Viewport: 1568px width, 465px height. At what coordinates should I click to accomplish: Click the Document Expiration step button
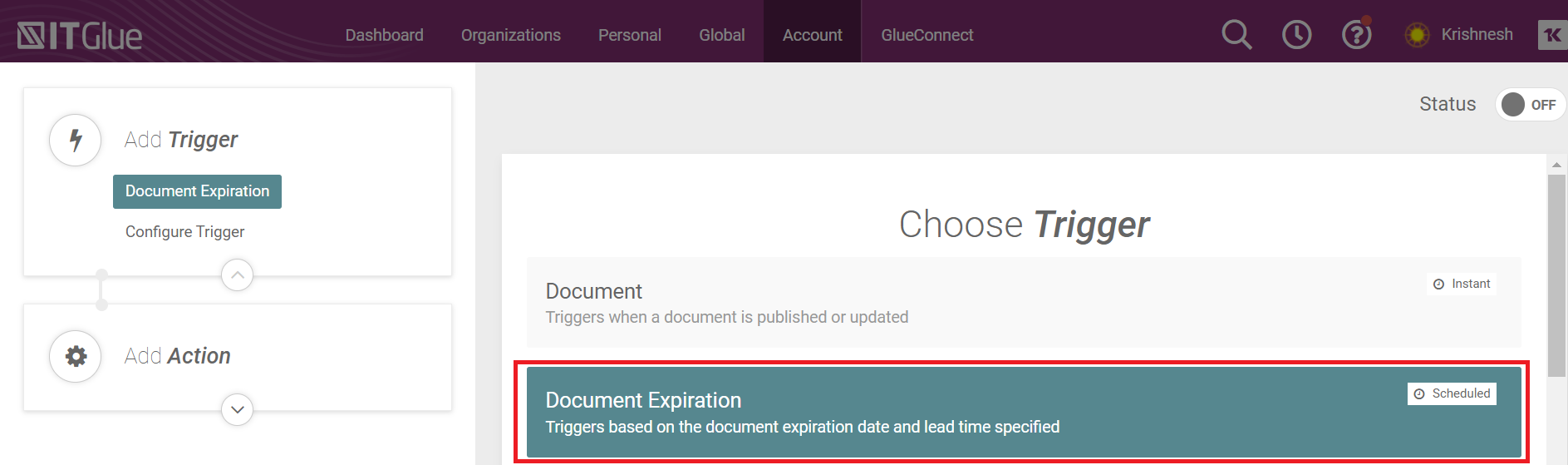coord(197,191)
